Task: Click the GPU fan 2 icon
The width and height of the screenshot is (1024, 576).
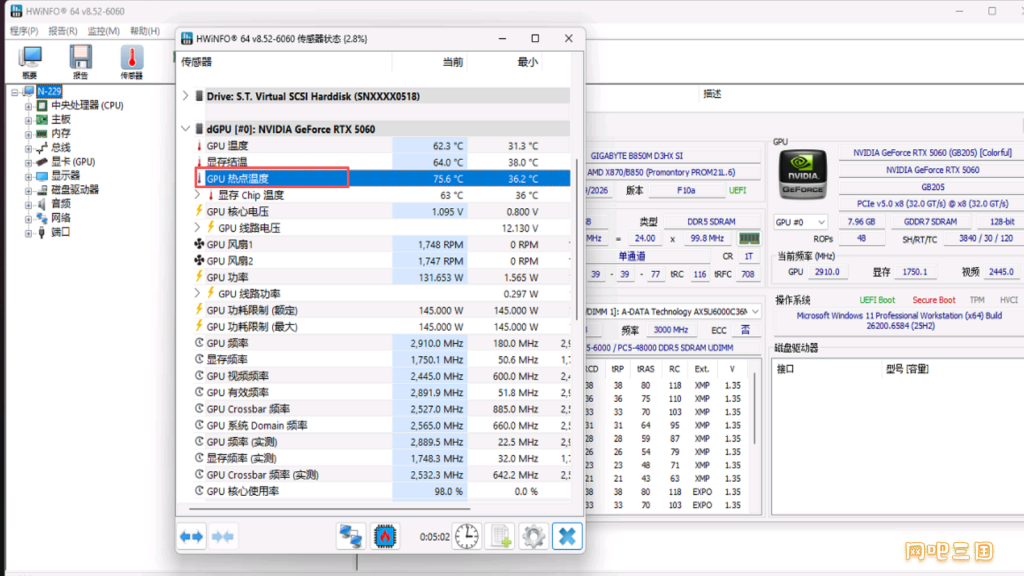Action: pos(199,261)
